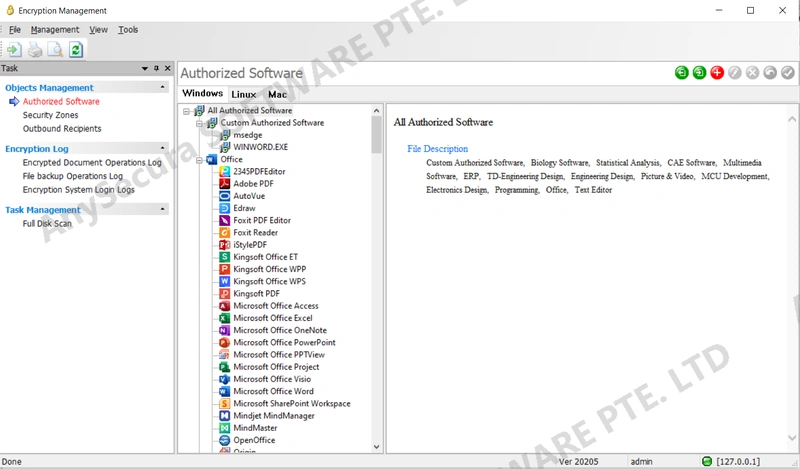The height and width of the screenshot is (469, 800).
Task: Click the Microsoft Office Visio icon
Action: [224, 379]
